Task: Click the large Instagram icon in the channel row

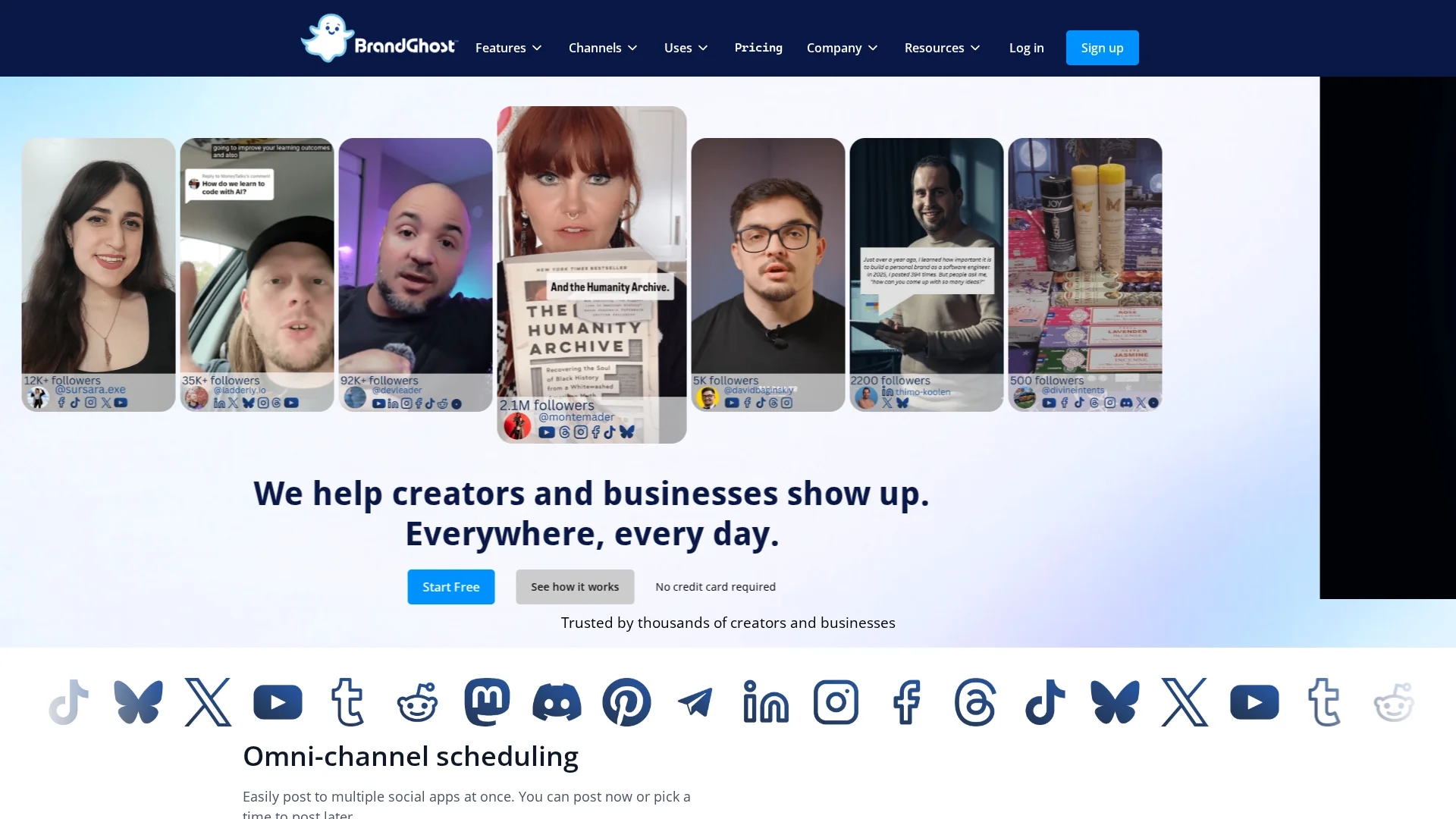Action: tap(836, 702)
